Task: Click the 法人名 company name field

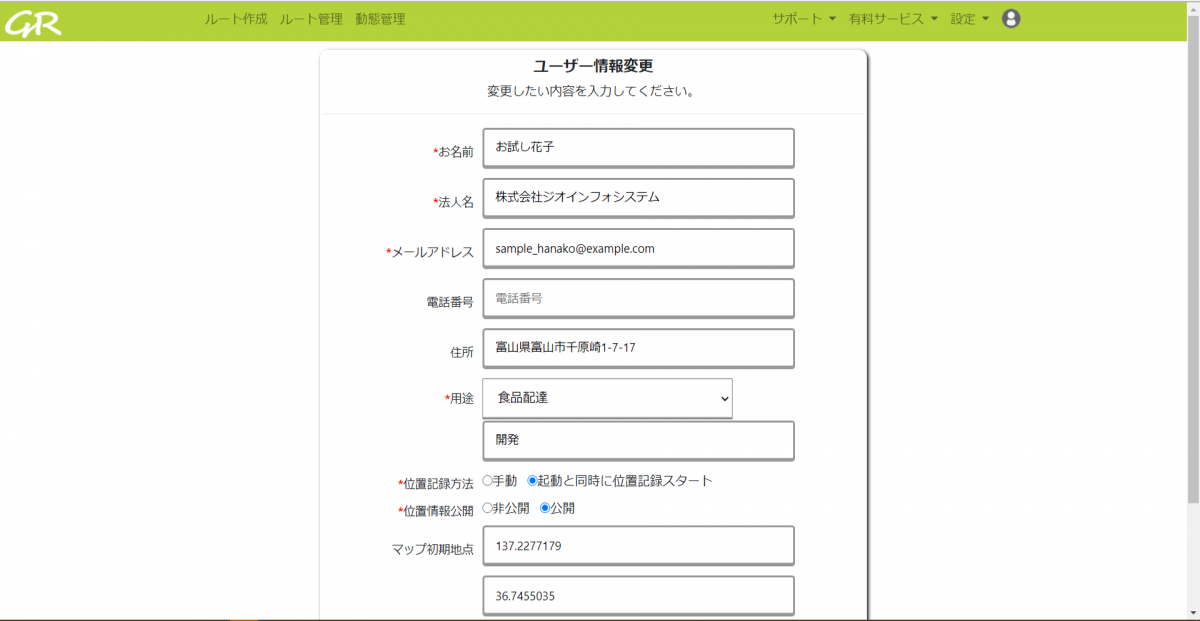Action: [638, 198]
